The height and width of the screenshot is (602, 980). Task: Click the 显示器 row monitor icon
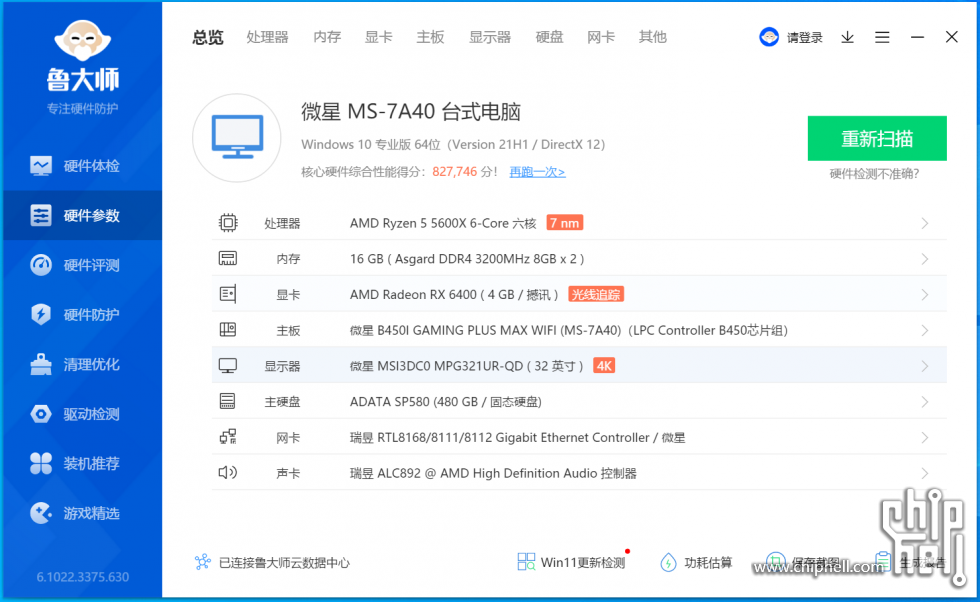coord(228,366)
